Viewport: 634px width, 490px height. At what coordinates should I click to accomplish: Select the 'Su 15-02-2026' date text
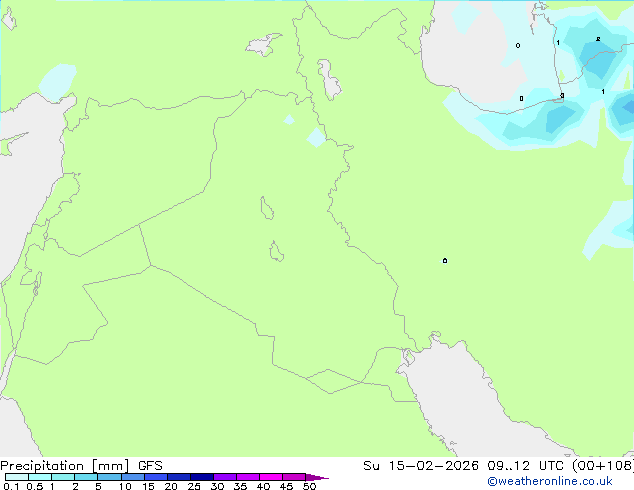tap(421, 466)
